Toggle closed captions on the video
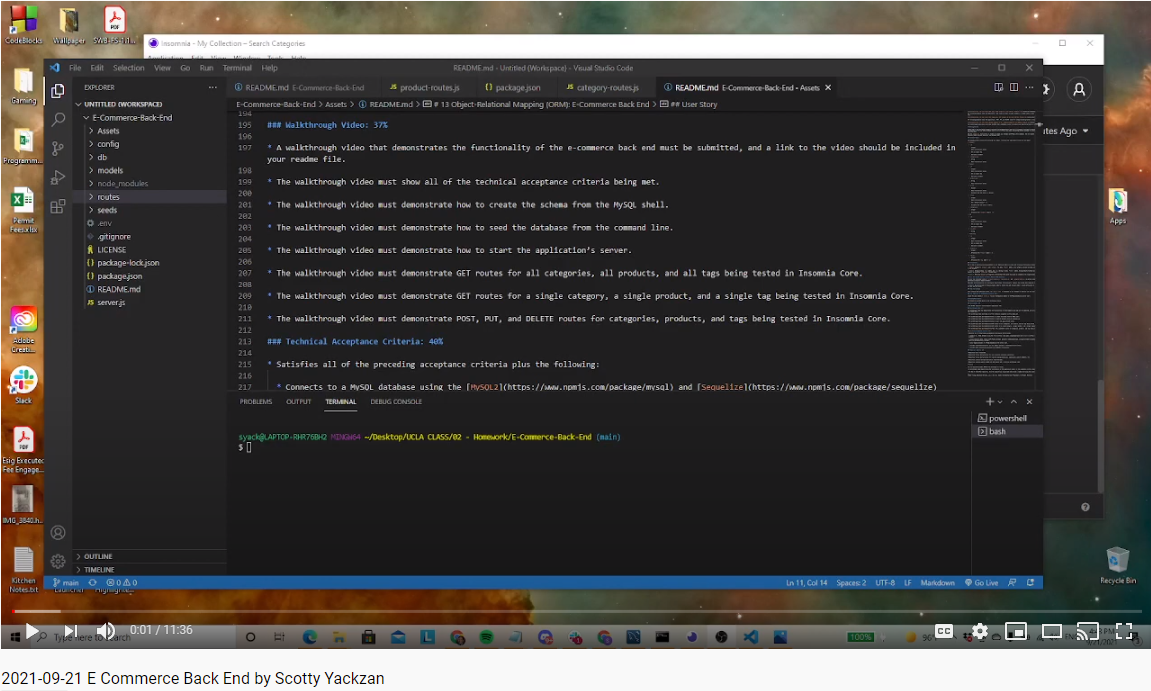Image resolution: width=1151 pixels, height=691 pixels. [x=944, y=631]
